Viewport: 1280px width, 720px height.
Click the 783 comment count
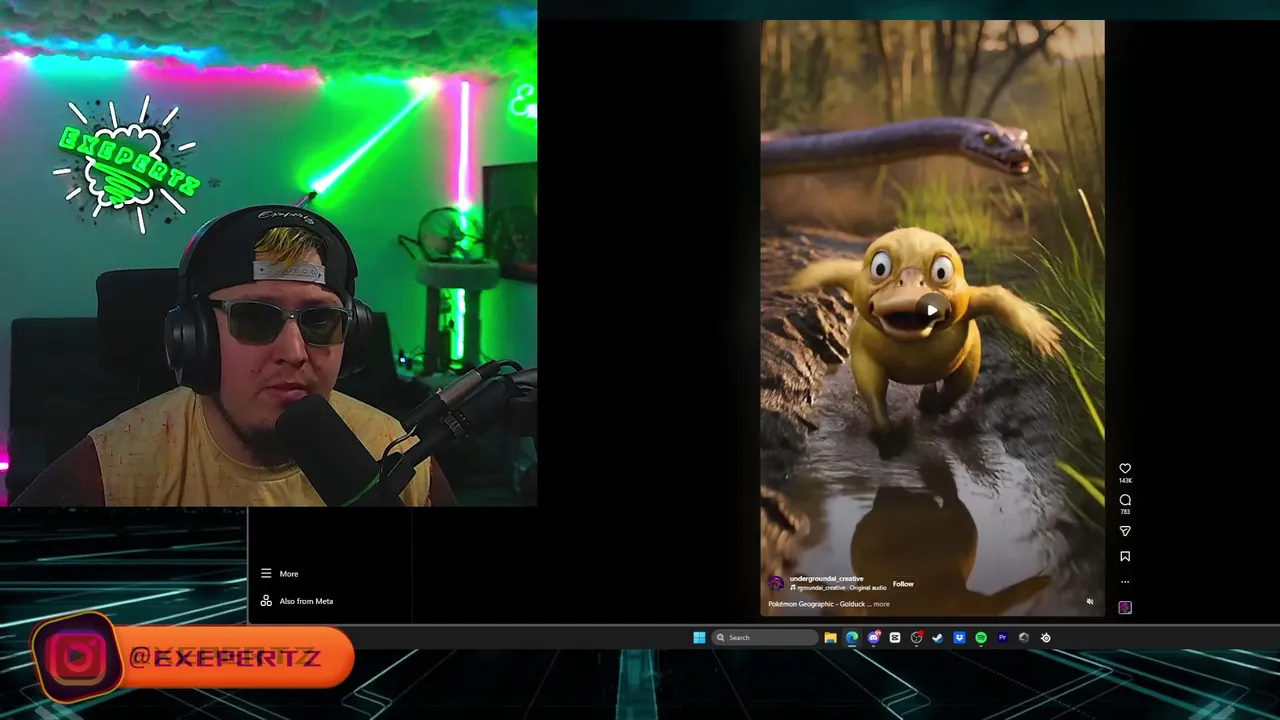1125,512
